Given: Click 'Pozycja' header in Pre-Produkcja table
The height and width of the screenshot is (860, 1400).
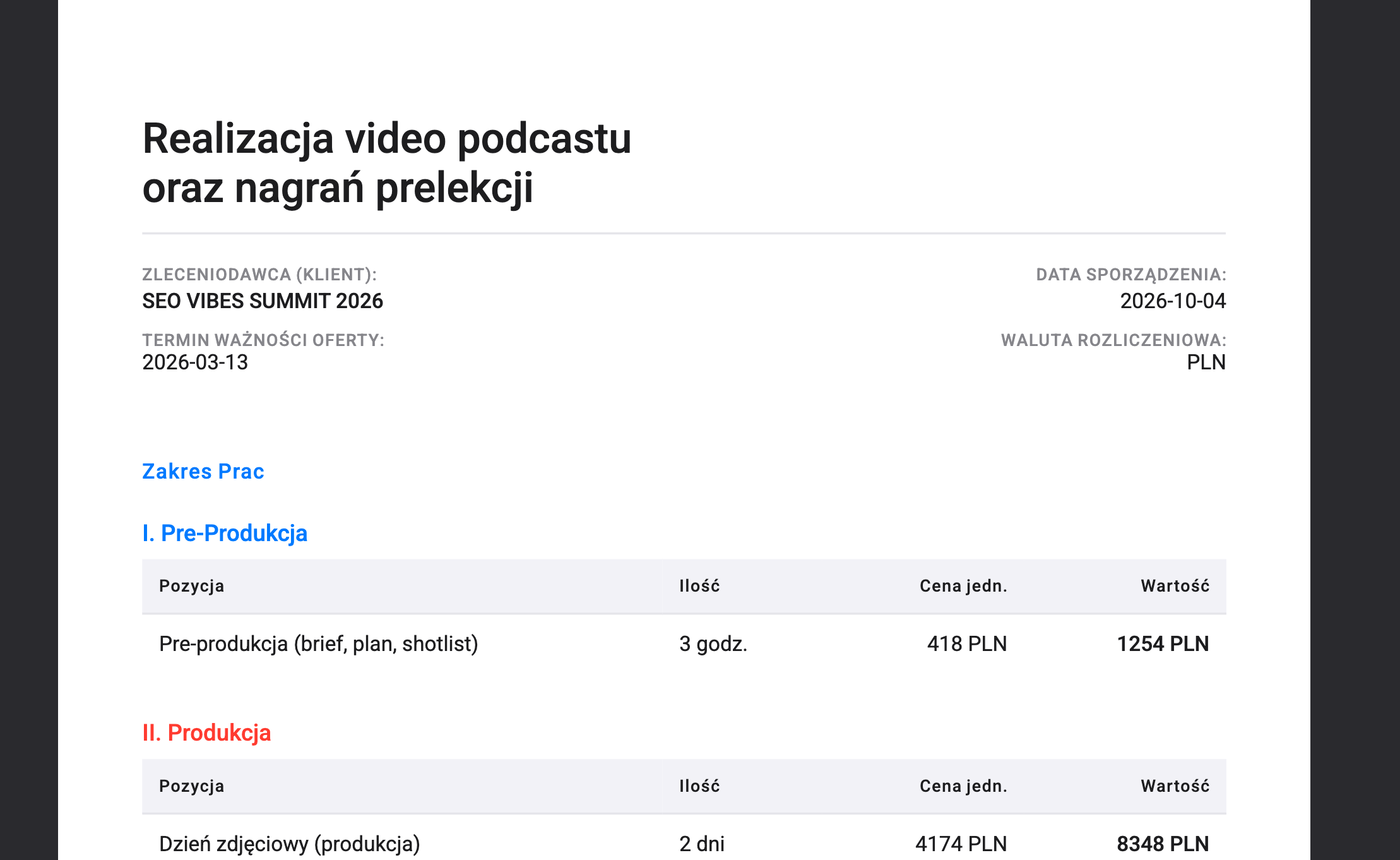Looking at the screenshot, I should (x=192, y=586).
